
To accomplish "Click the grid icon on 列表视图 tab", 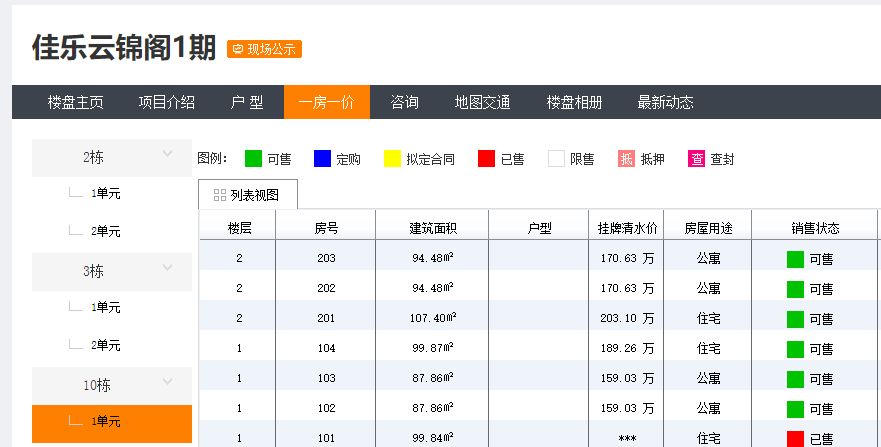I will click(x=220, y=195).
